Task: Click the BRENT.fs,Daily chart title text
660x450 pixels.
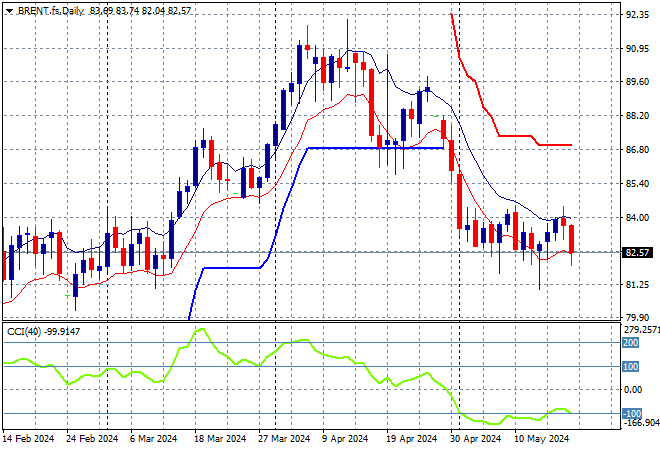Action: (x=51, y=11)
